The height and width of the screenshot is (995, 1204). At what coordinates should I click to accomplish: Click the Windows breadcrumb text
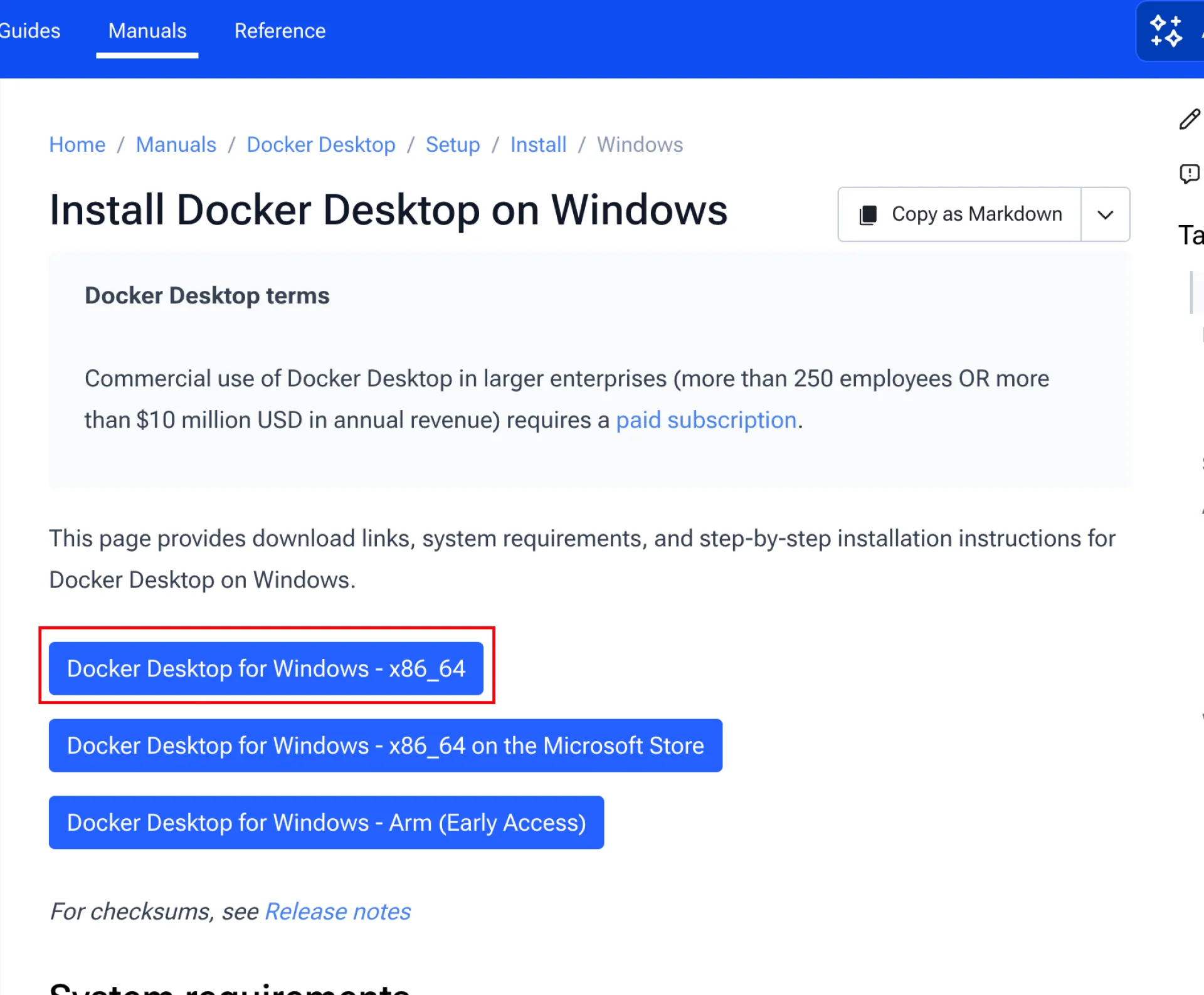[640, 145]
